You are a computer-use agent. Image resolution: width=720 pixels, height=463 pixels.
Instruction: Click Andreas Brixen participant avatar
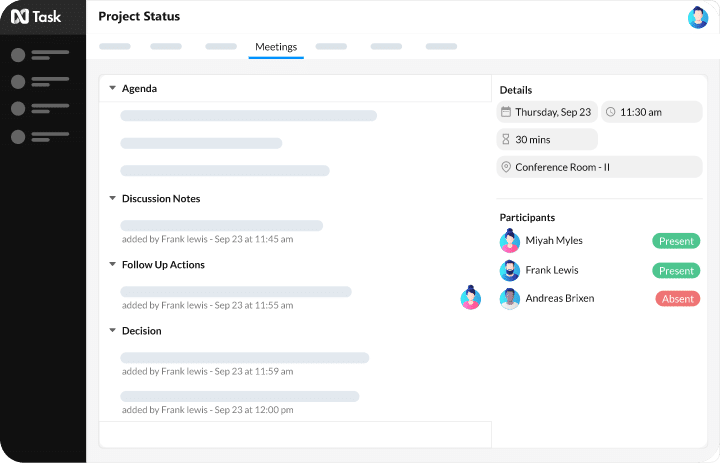click(x=510, y=298)
